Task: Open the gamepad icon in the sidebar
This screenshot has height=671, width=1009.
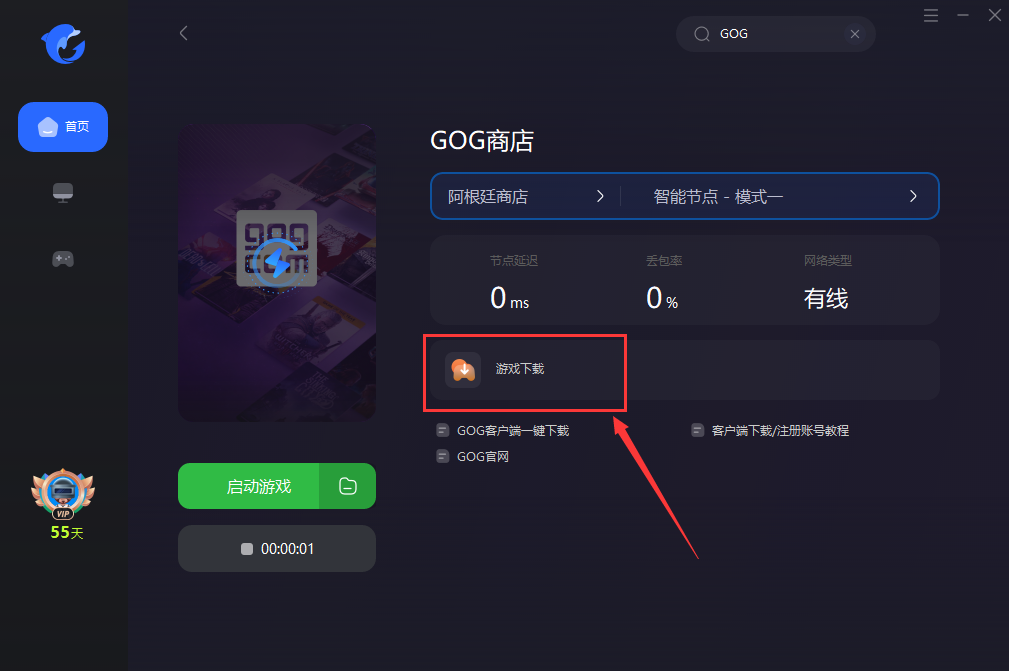Action: coord(62,259)
